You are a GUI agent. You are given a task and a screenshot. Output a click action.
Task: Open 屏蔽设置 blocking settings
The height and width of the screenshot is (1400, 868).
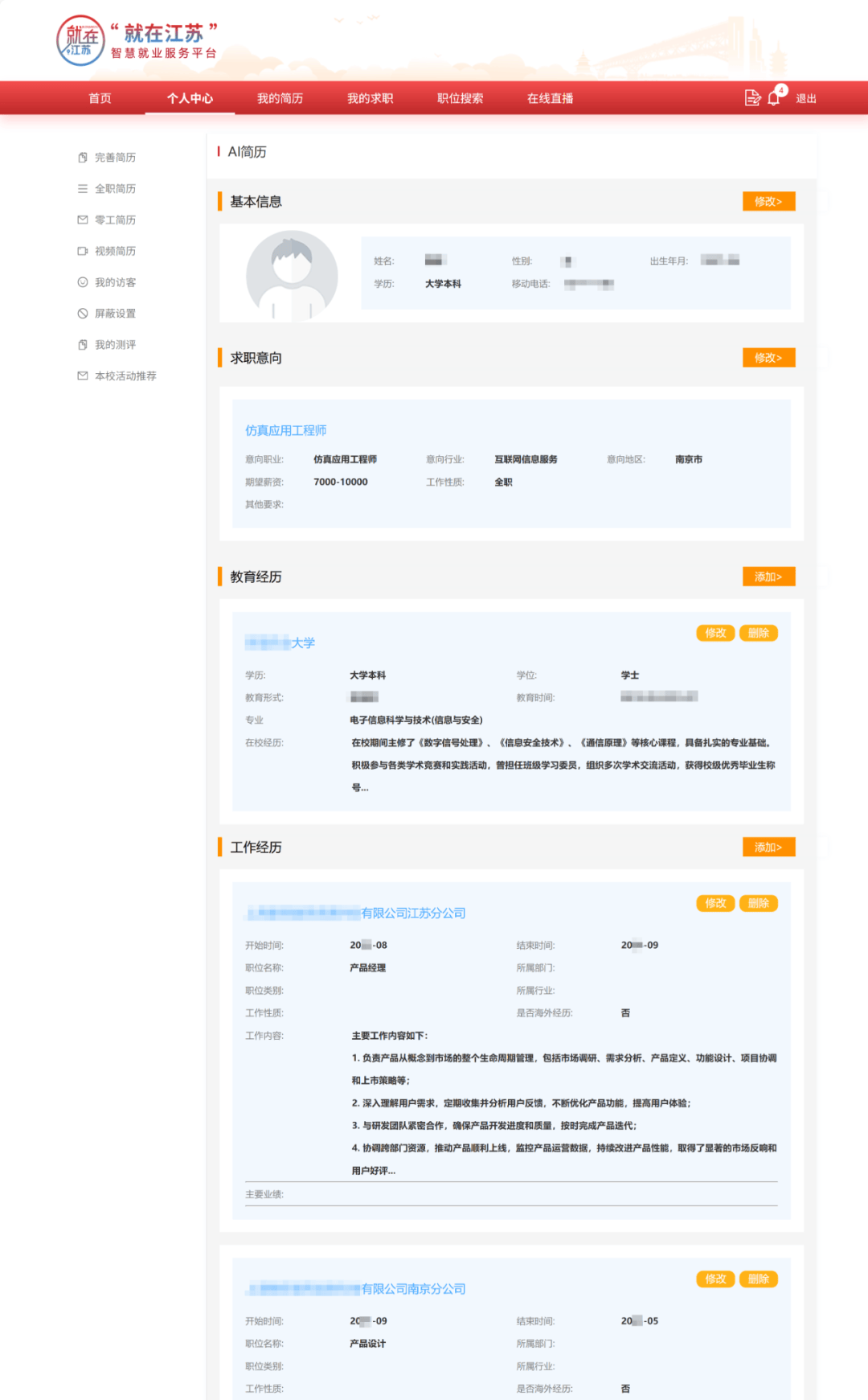click(115, 314)
